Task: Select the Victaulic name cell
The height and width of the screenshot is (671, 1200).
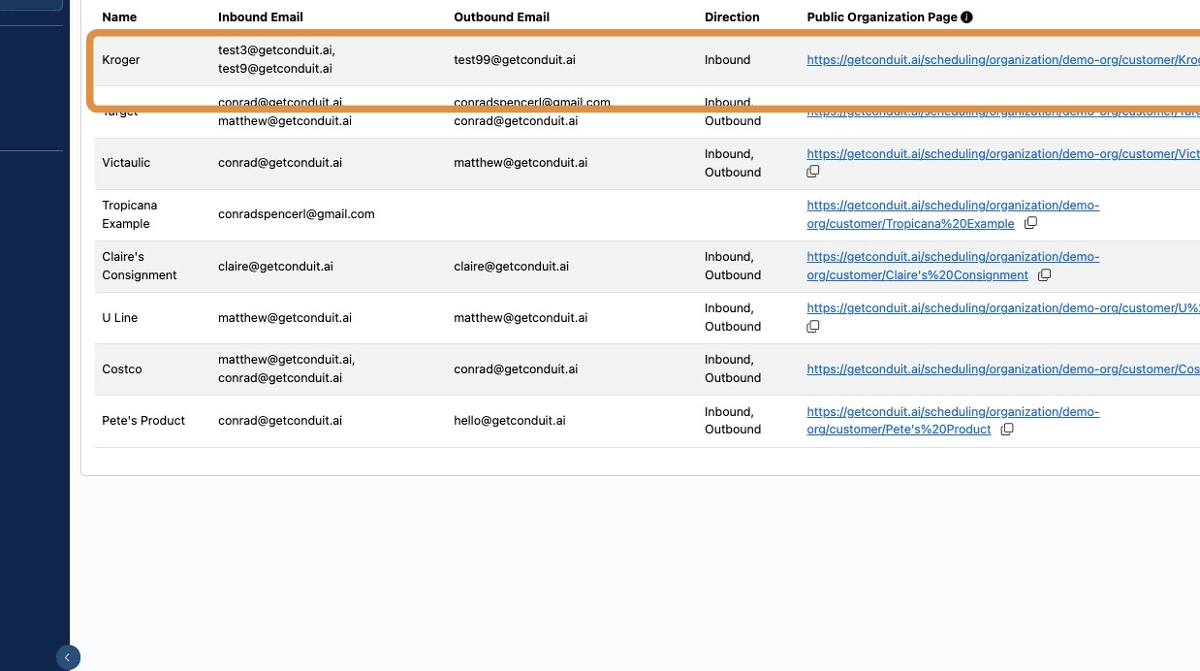Action: pos(126,162)
